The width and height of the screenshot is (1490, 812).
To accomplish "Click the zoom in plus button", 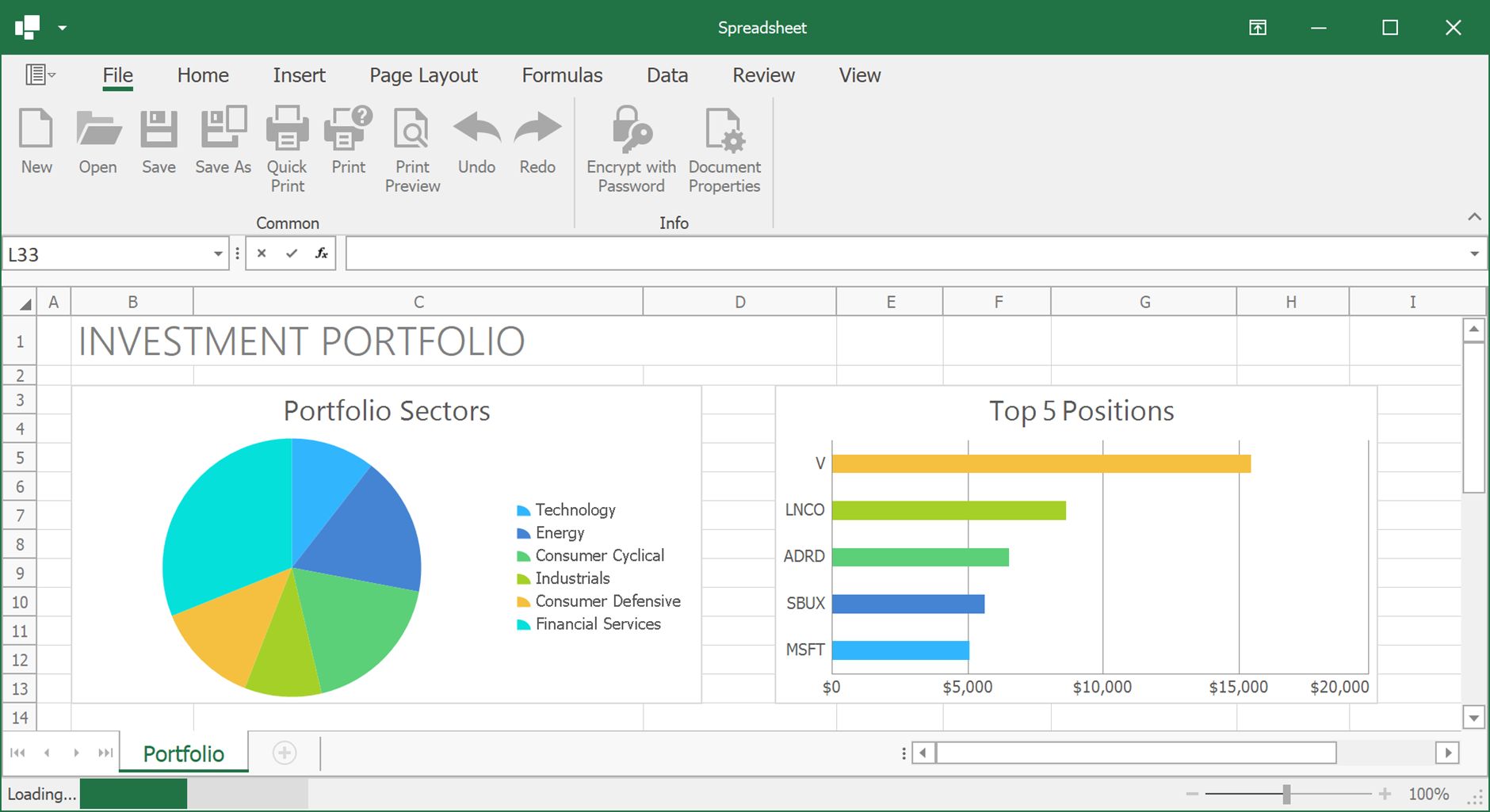I will click(x=1385, y=794).
